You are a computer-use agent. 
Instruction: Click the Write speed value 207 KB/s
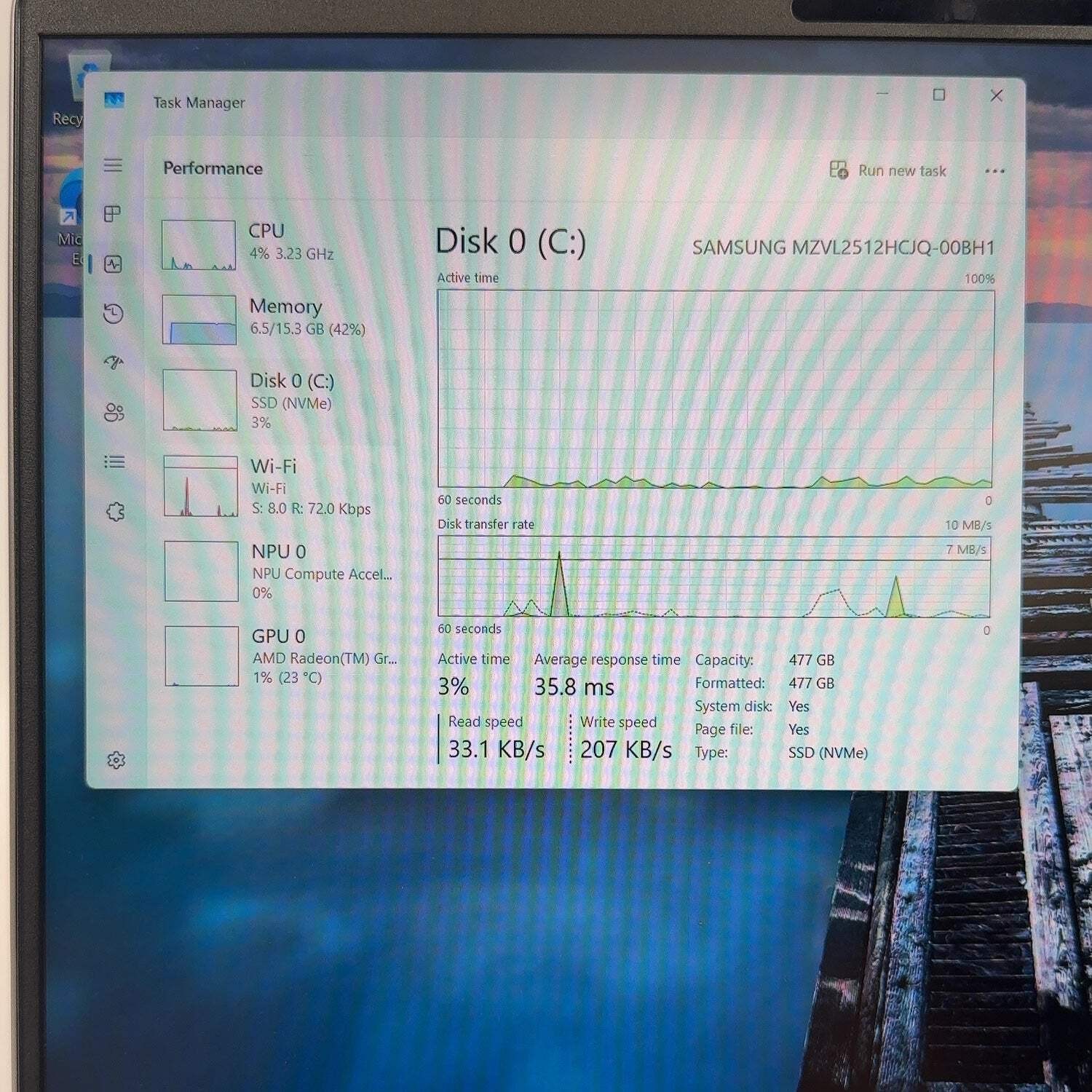(x=626, y=749)
